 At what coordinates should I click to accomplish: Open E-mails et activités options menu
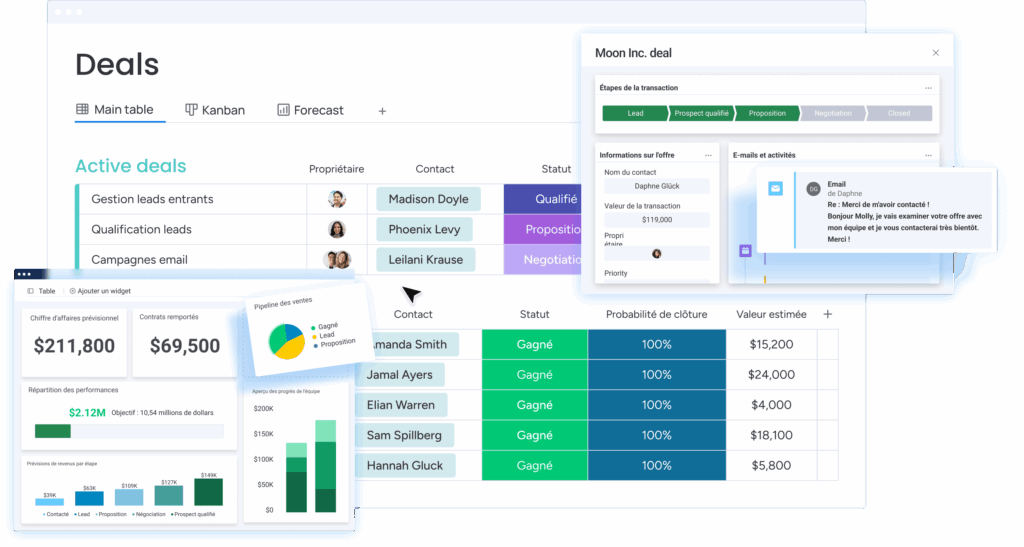coord(928,155)
